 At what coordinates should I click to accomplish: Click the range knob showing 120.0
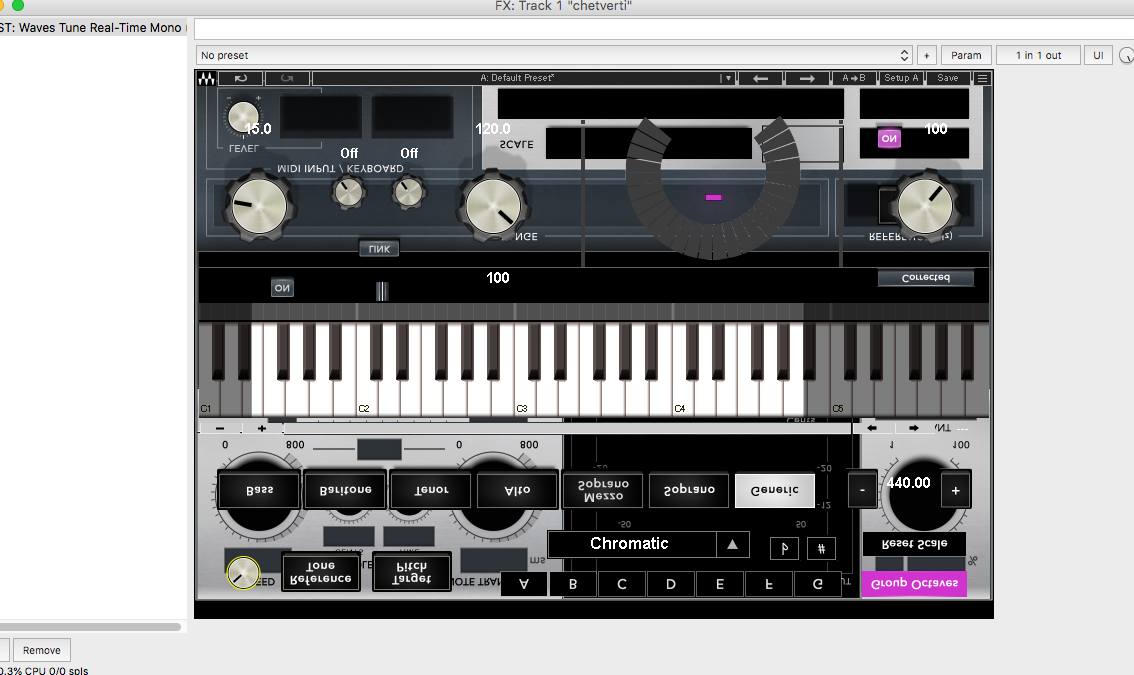point(493,205)
